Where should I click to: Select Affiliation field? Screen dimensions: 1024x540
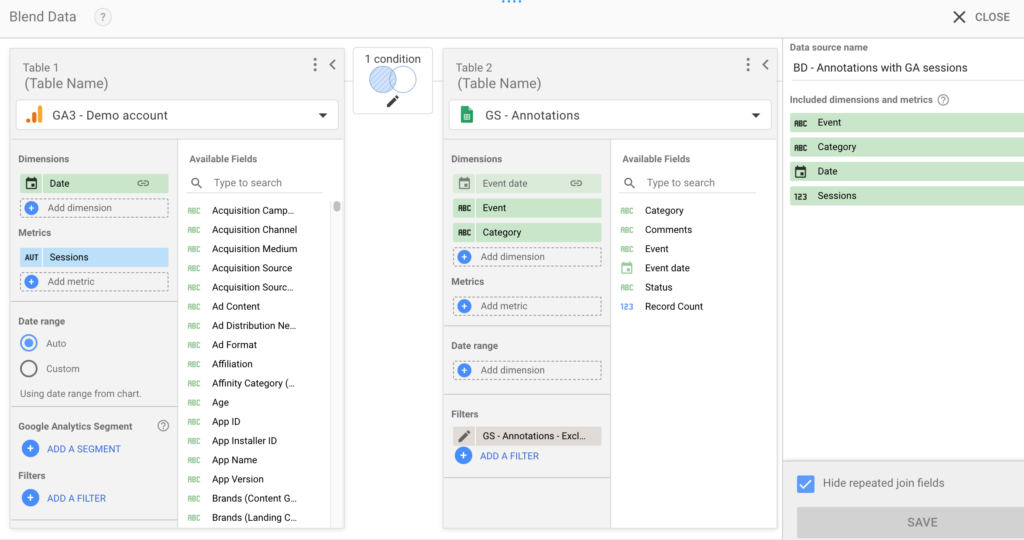click(x=232, y=364)
